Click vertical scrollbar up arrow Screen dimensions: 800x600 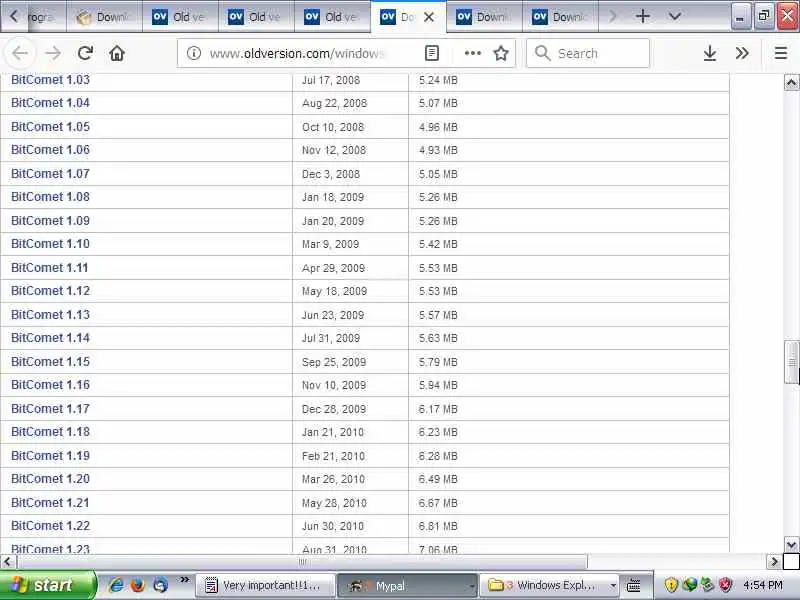(791, 82)
